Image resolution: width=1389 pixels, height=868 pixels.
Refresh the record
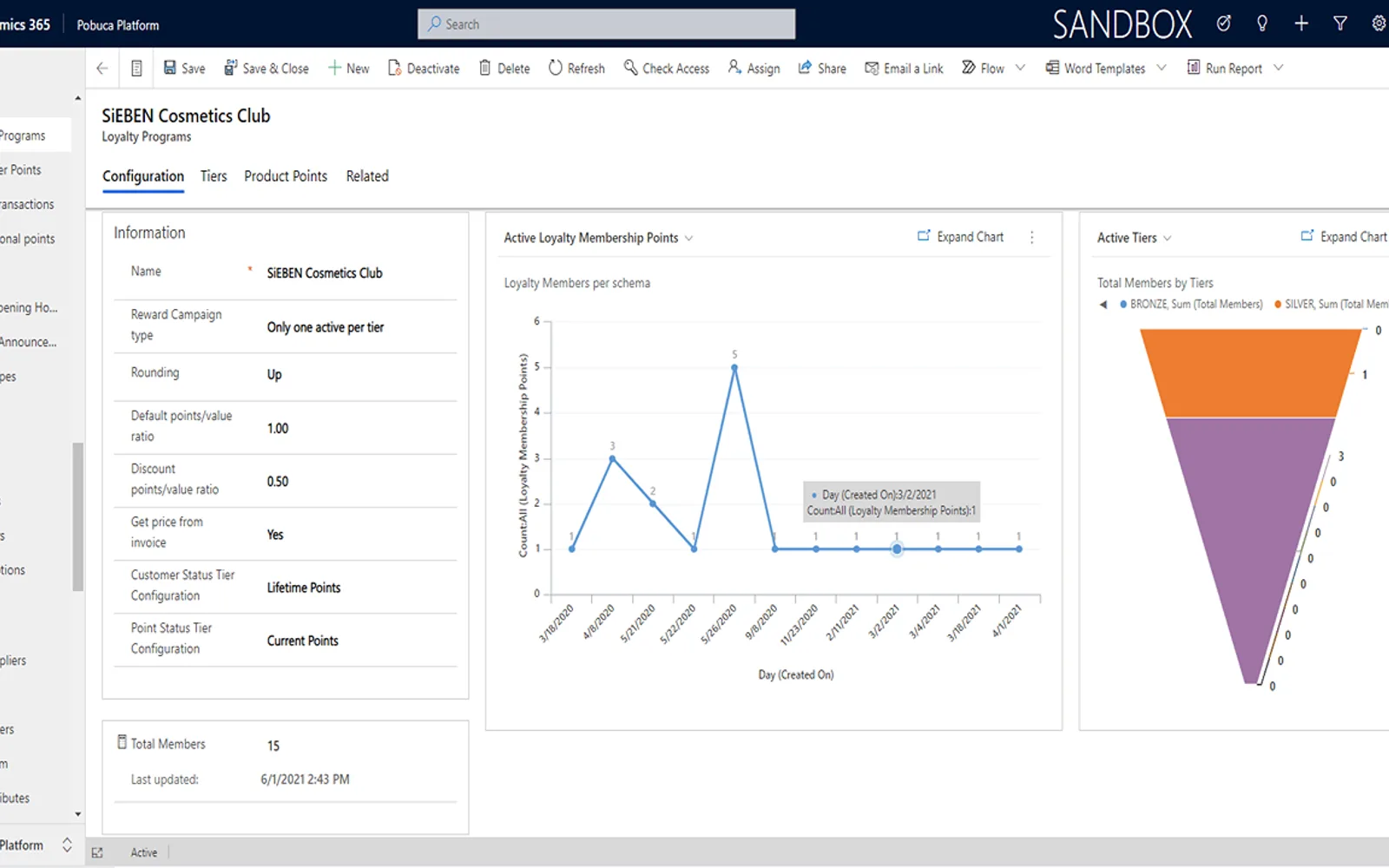[x=576, y=68]
